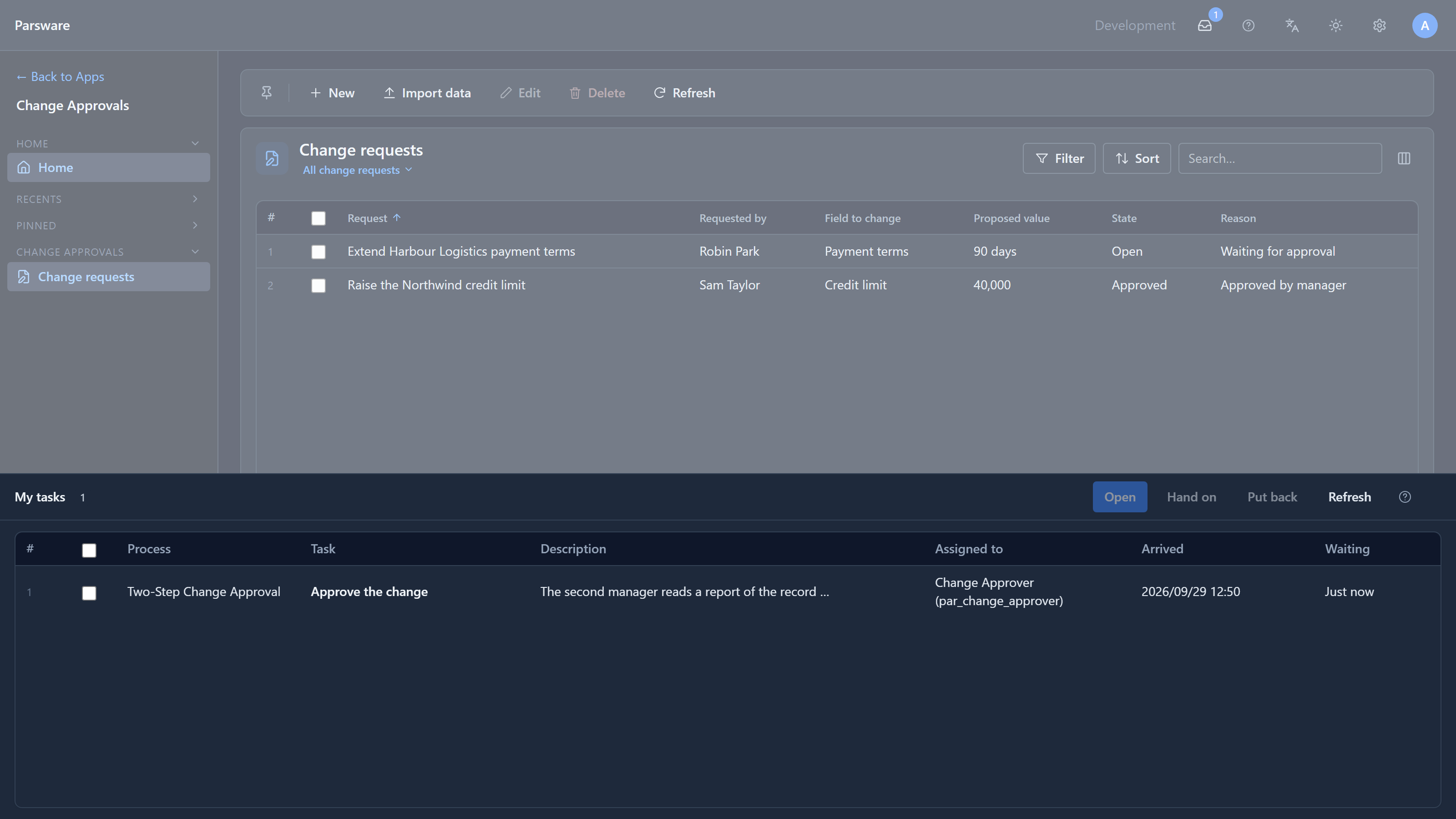Select Home in the sidebar
Screen dimensions: 1456x819
[109, 167]
